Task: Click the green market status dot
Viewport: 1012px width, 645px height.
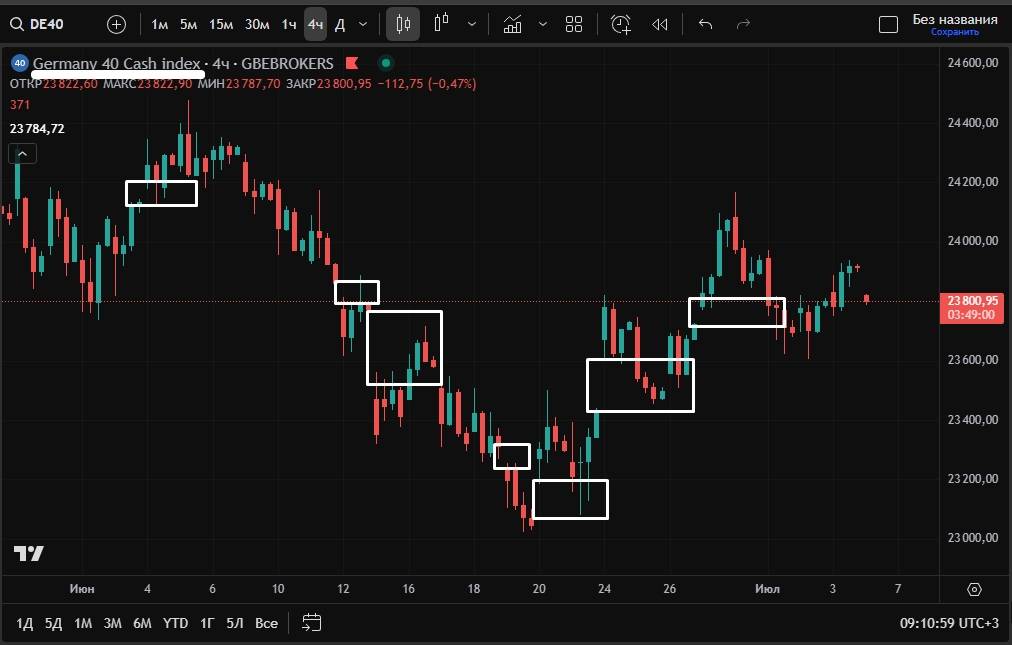Action: tap(386, 63)
